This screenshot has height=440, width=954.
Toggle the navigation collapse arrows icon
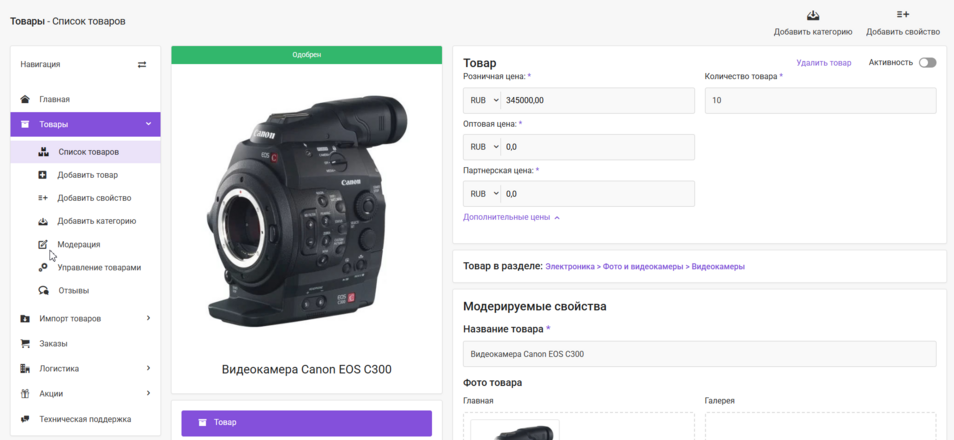point(142,65)
